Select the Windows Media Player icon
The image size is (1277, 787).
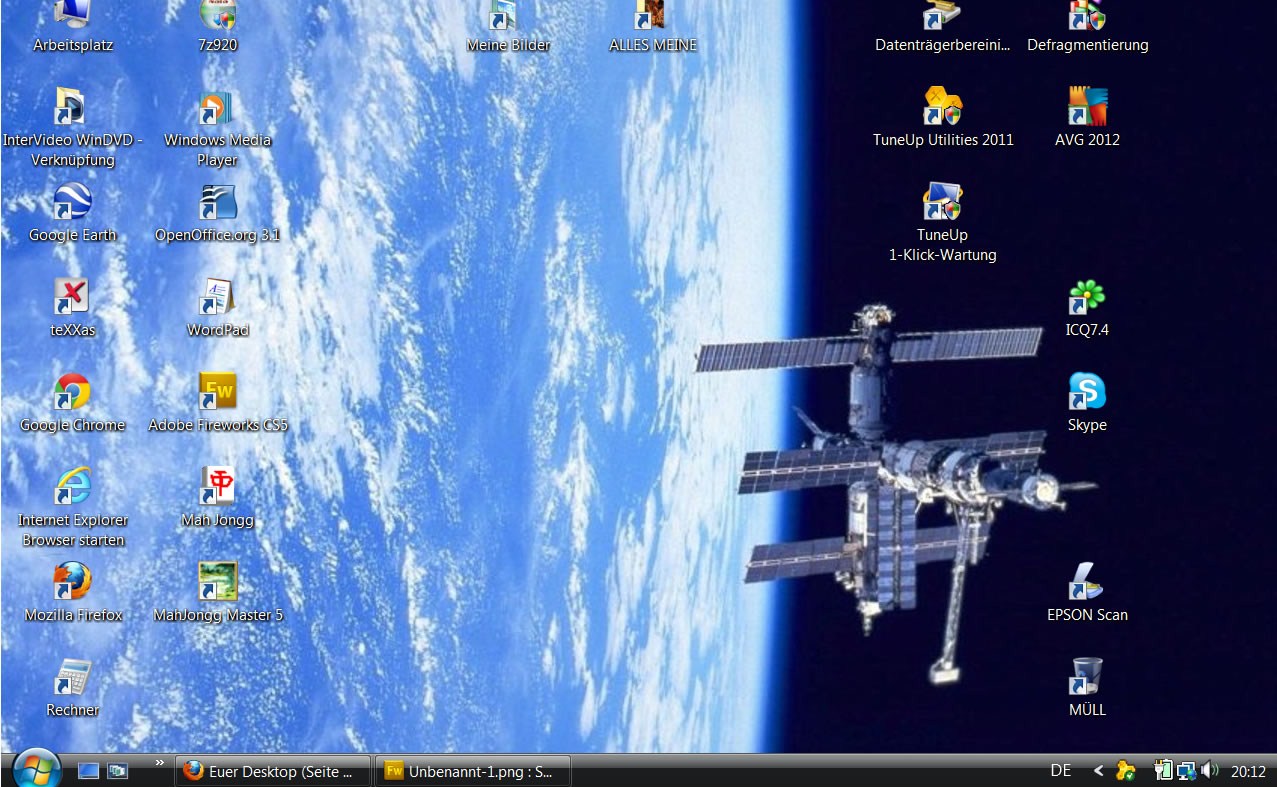(x=217, y=106)
